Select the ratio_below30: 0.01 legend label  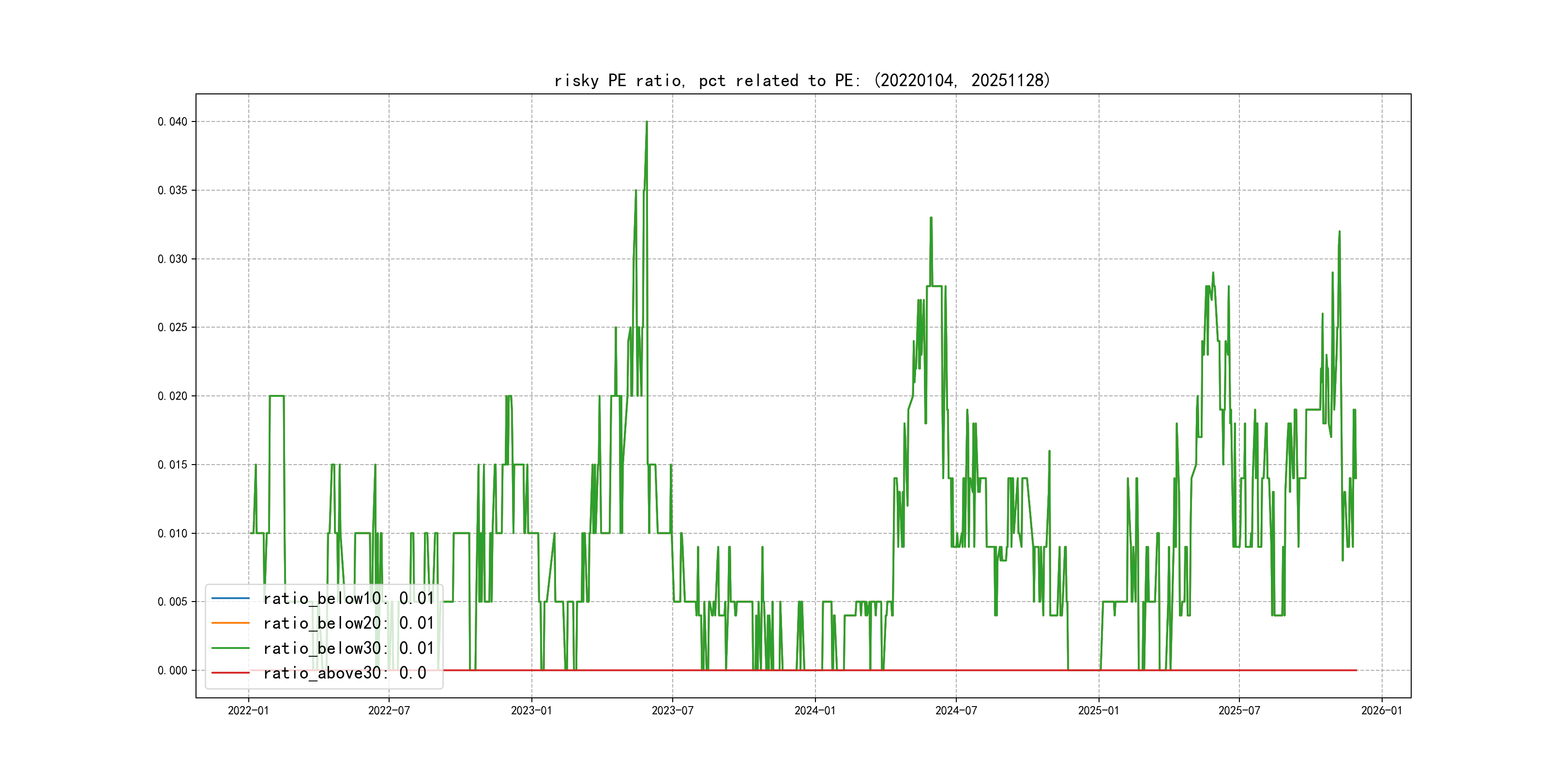pos(348,648)
